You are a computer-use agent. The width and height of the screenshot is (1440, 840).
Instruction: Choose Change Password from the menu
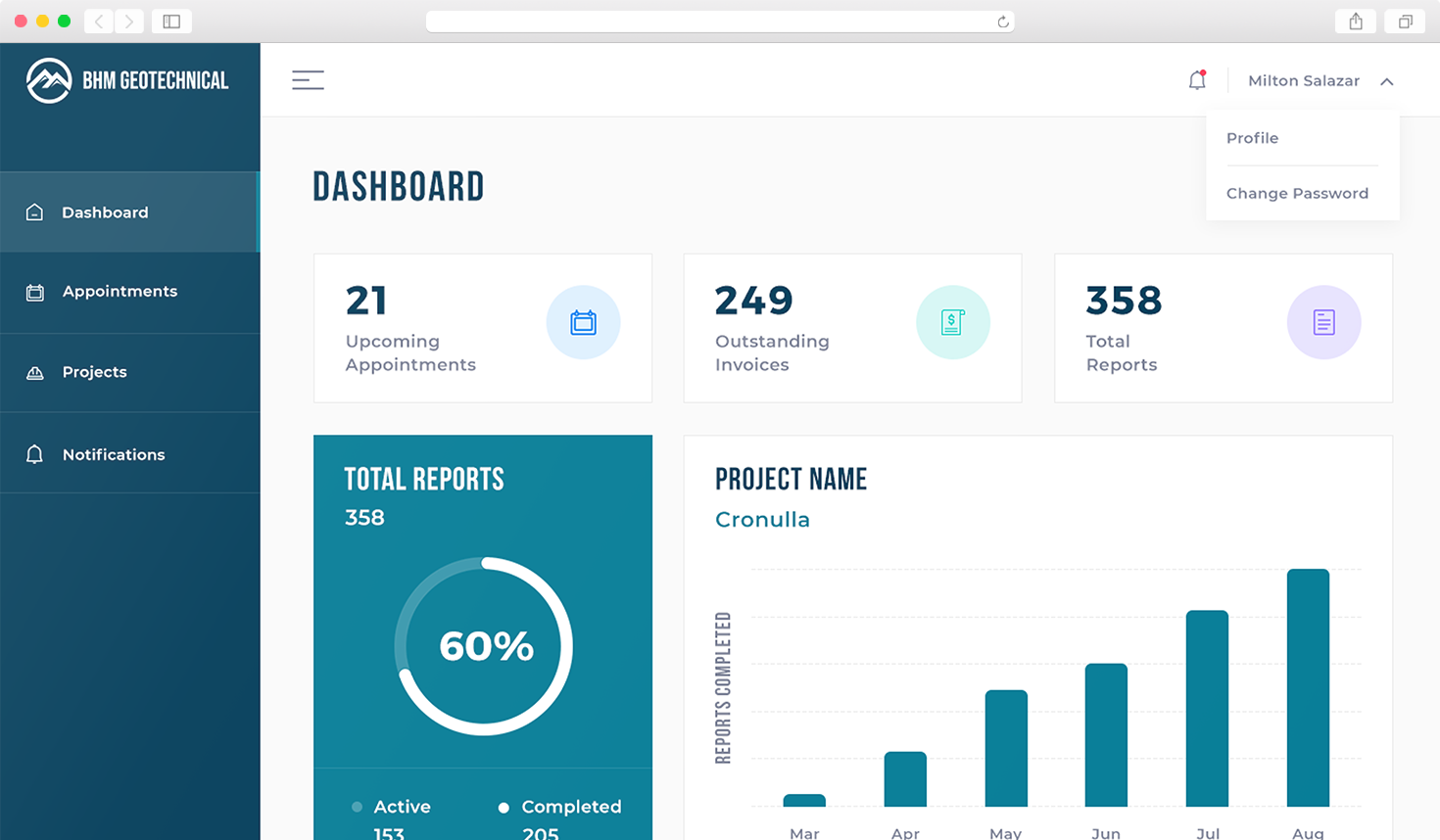(1297, 193)
